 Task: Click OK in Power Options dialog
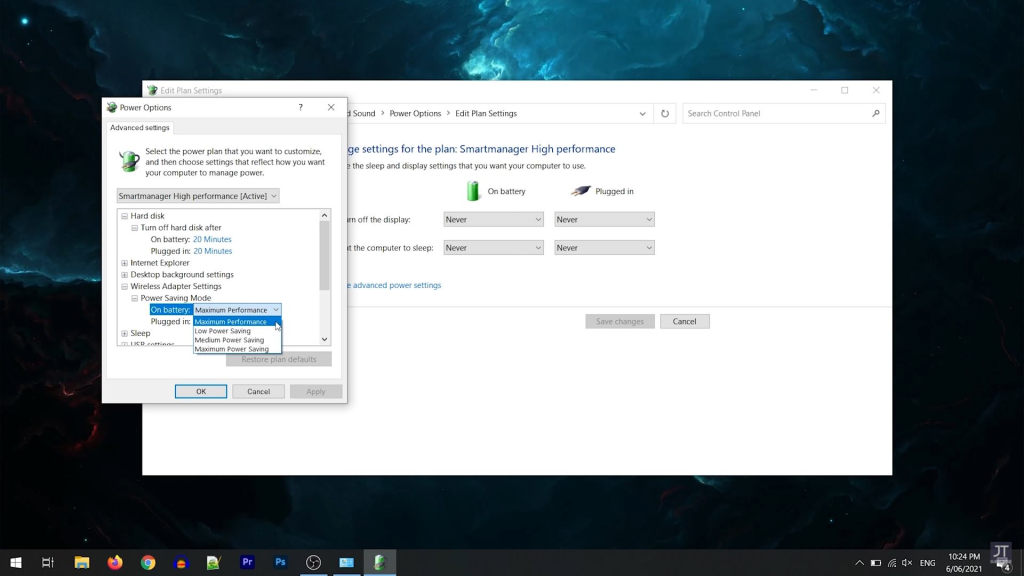201,391
